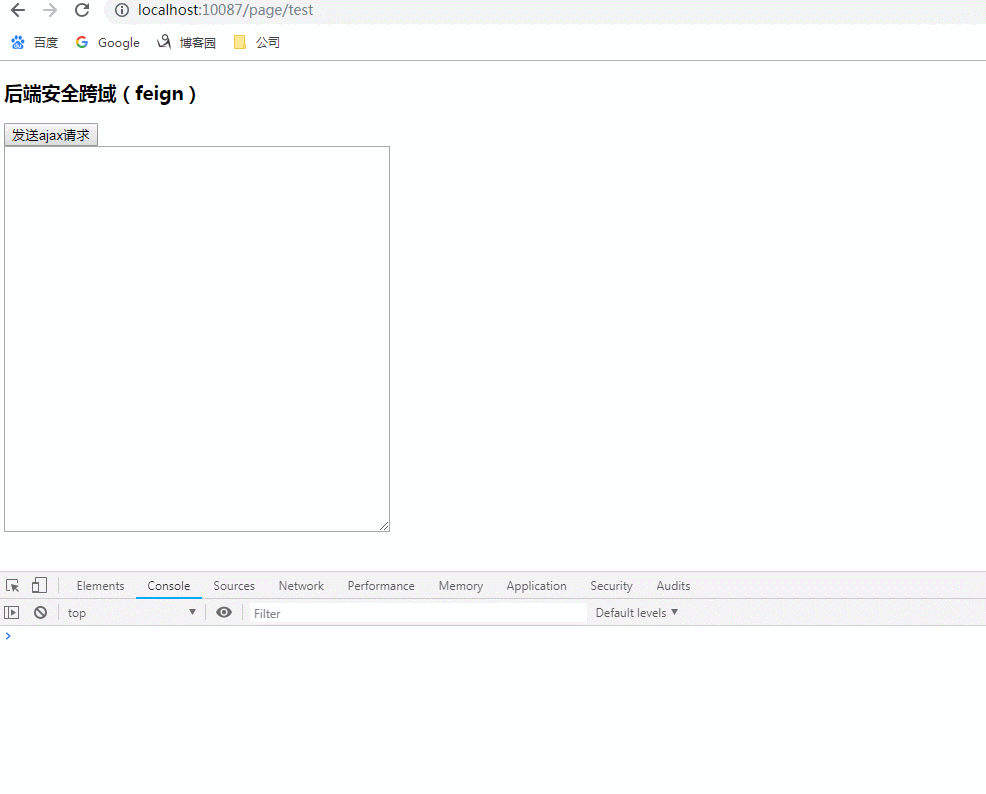Show the console sidebar icon
The image size is (986, 794).
12,612
